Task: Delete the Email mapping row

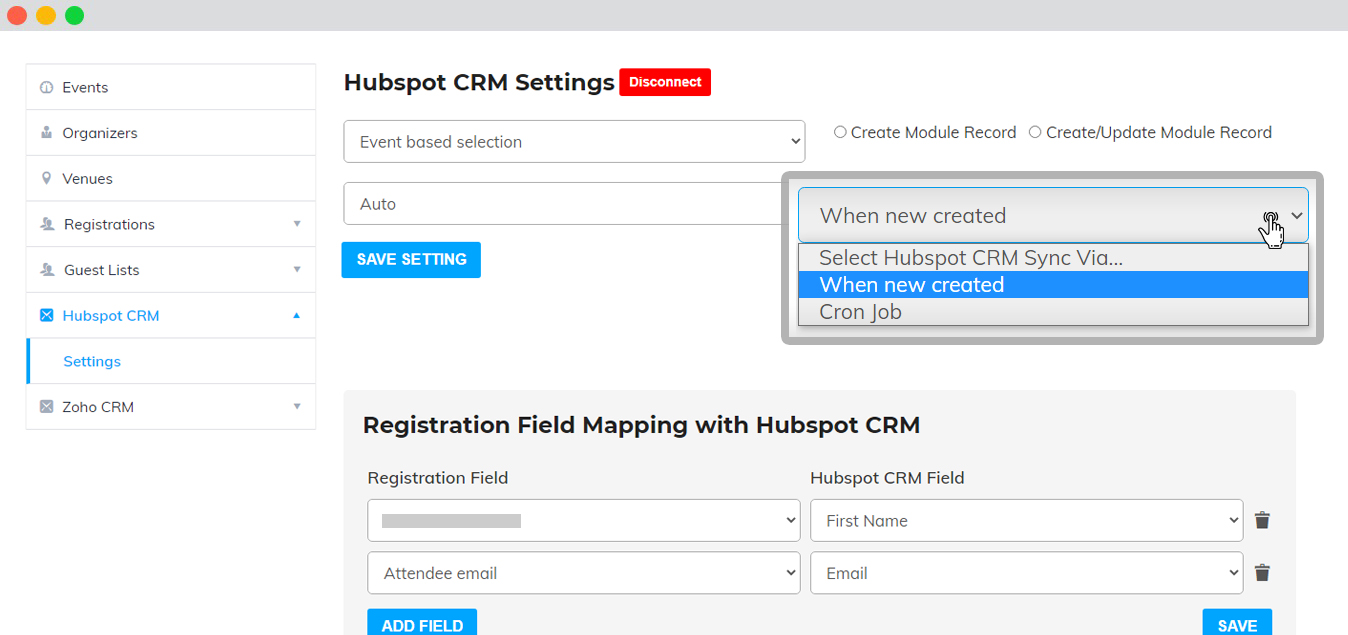Action: click(x=1262, y=573)
